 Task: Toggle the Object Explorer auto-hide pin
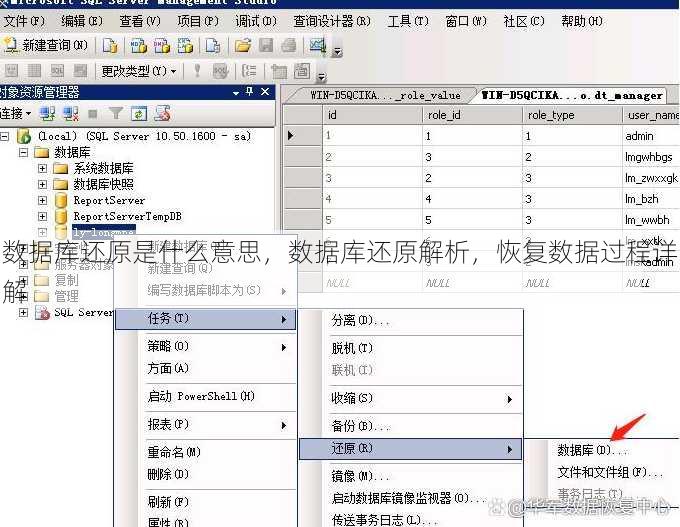[x=249, y=92]
